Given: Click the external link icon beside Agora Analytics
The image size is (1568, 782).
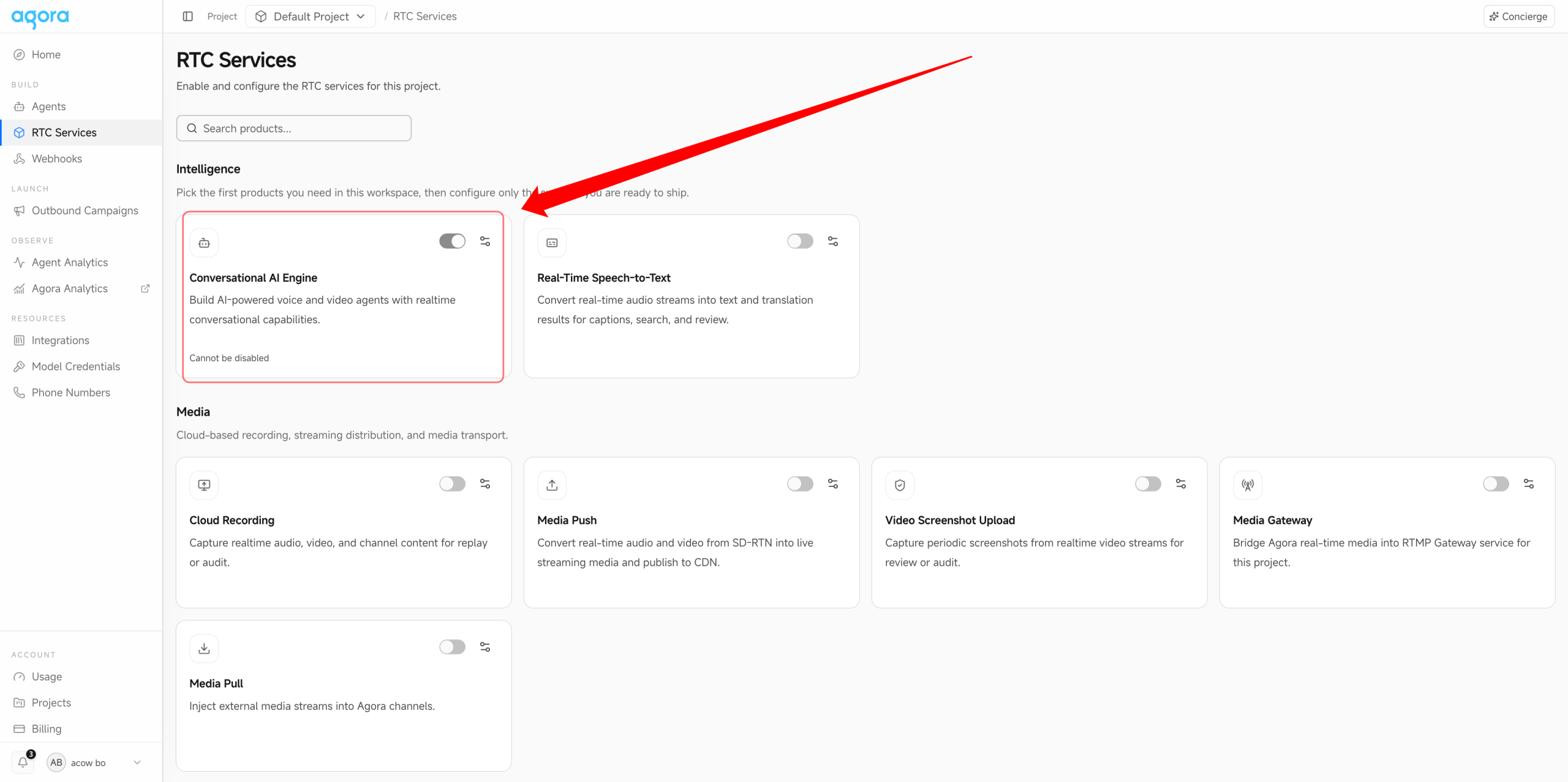Looking at the screenshot, I should coord(145,288).
